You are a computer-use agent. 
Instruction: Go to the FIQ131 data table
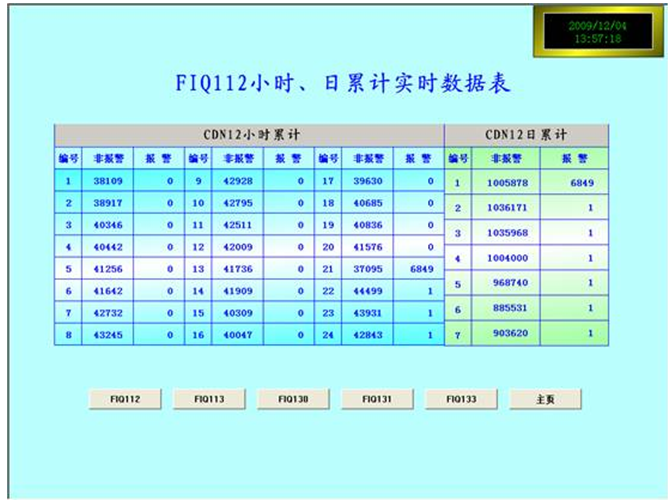[377, 399]
